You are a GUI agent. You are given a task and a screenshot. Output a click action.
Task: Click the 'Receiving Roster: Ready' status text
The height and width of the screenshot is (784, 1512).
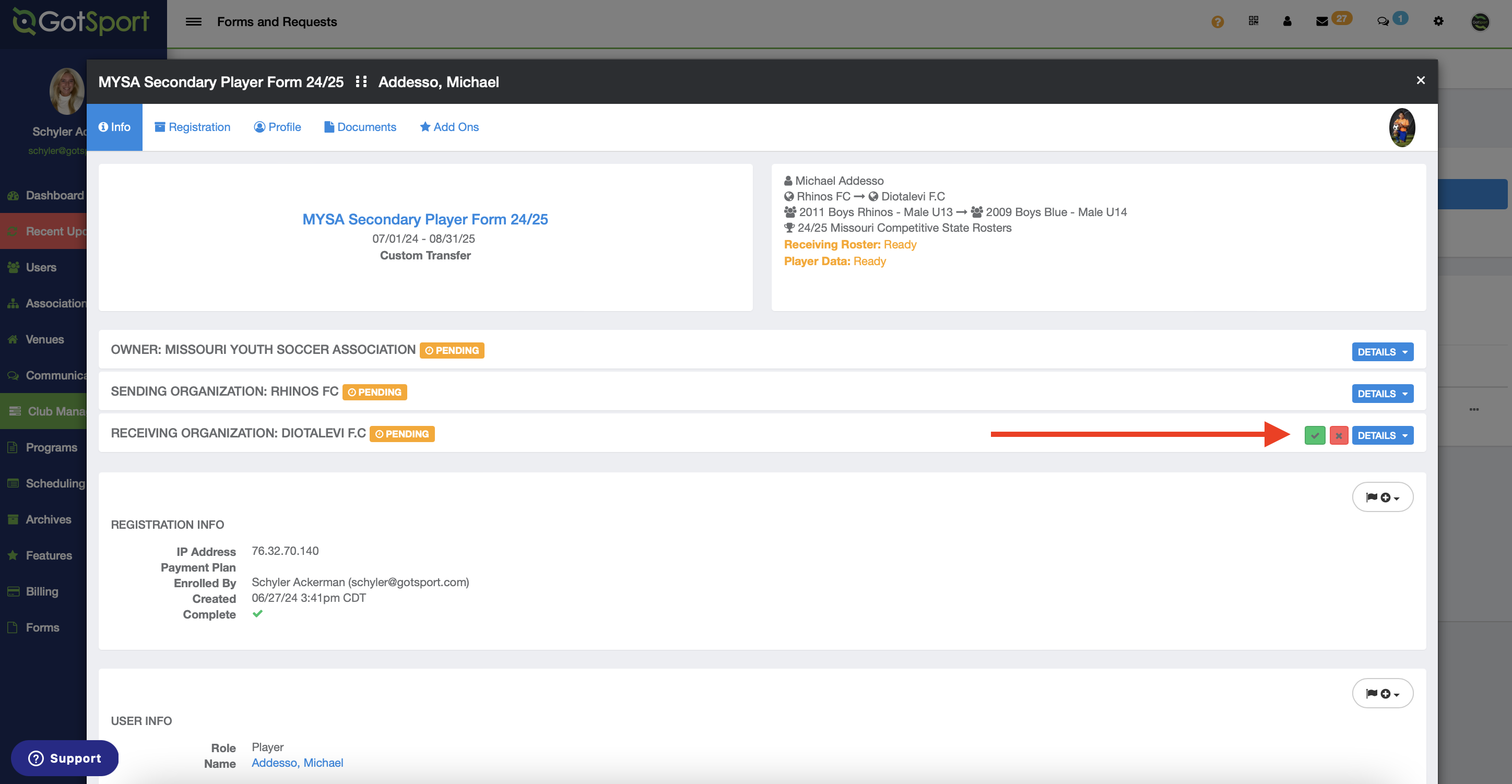(x=850, y=245)
